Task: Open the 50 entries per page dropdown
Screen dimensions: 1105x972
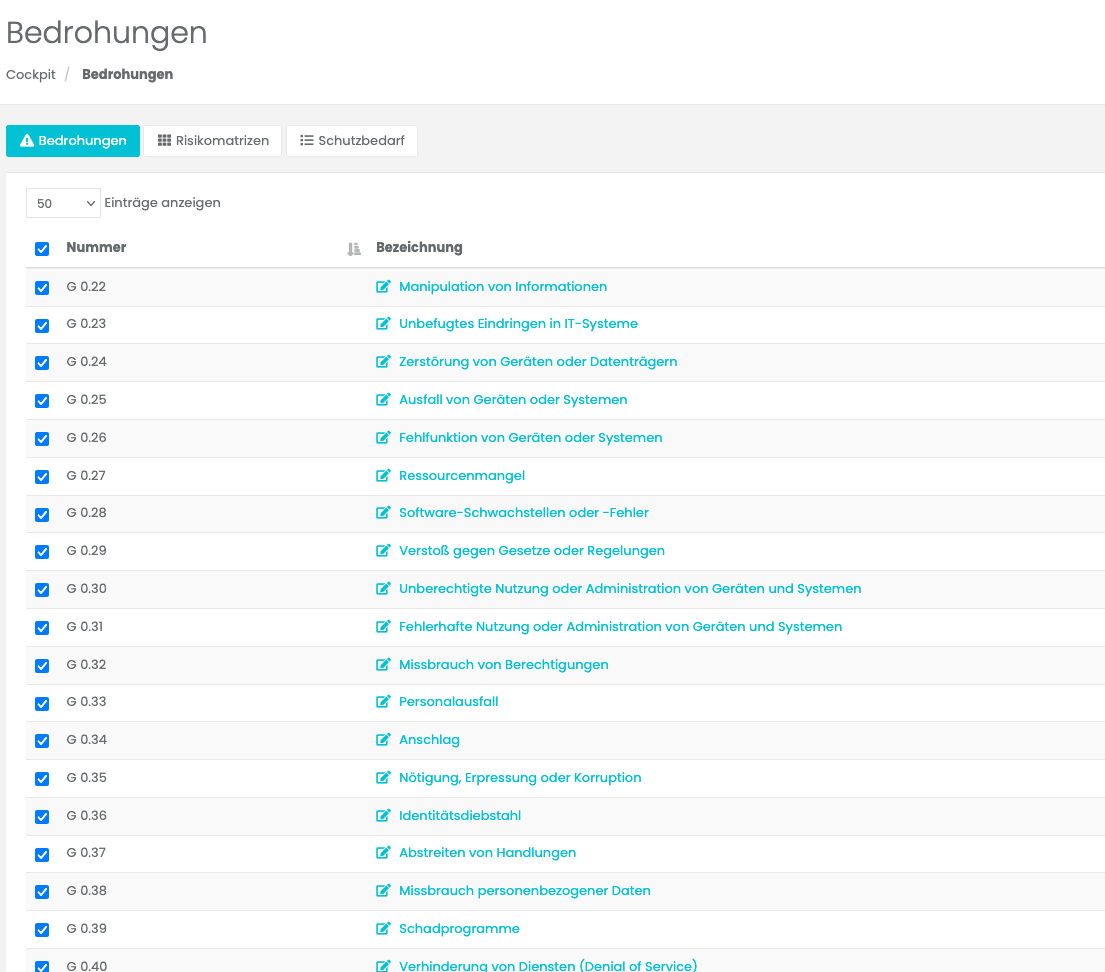Action: [63, 203]
